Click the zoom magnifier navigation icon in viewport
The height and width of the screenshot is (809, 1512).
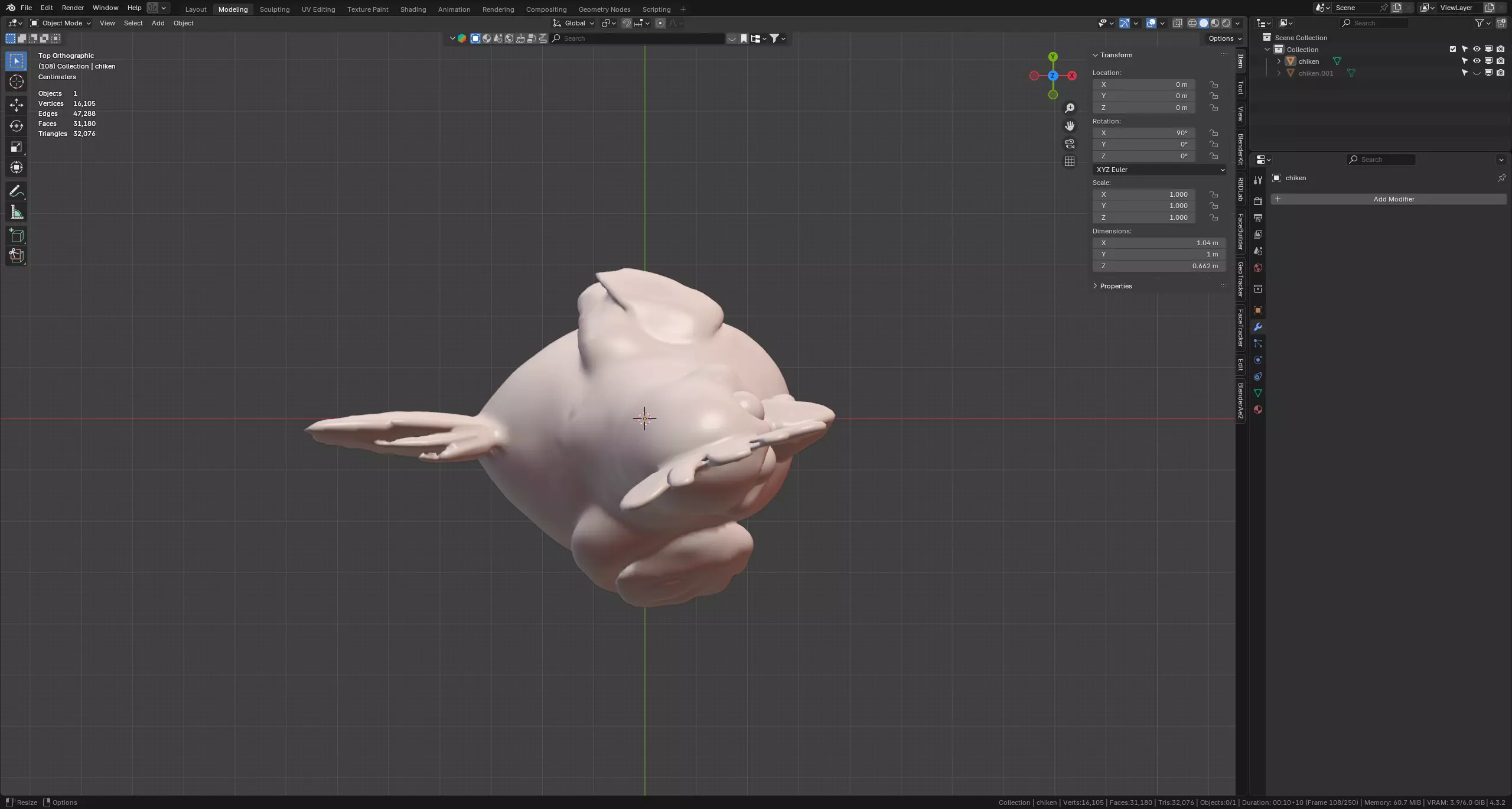[x=1070, y=108]
